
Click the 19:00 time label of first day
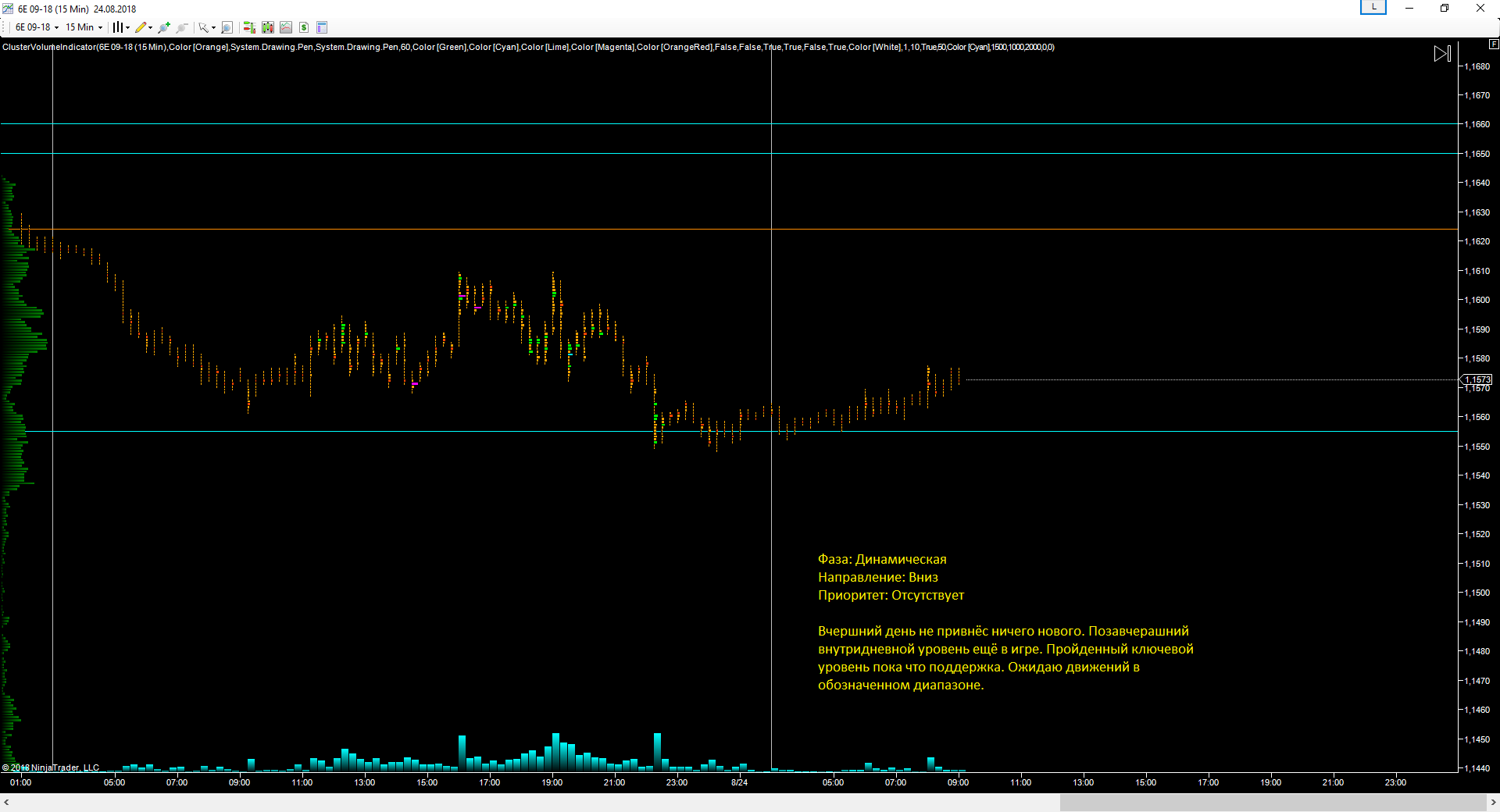[x=552, y=782]
